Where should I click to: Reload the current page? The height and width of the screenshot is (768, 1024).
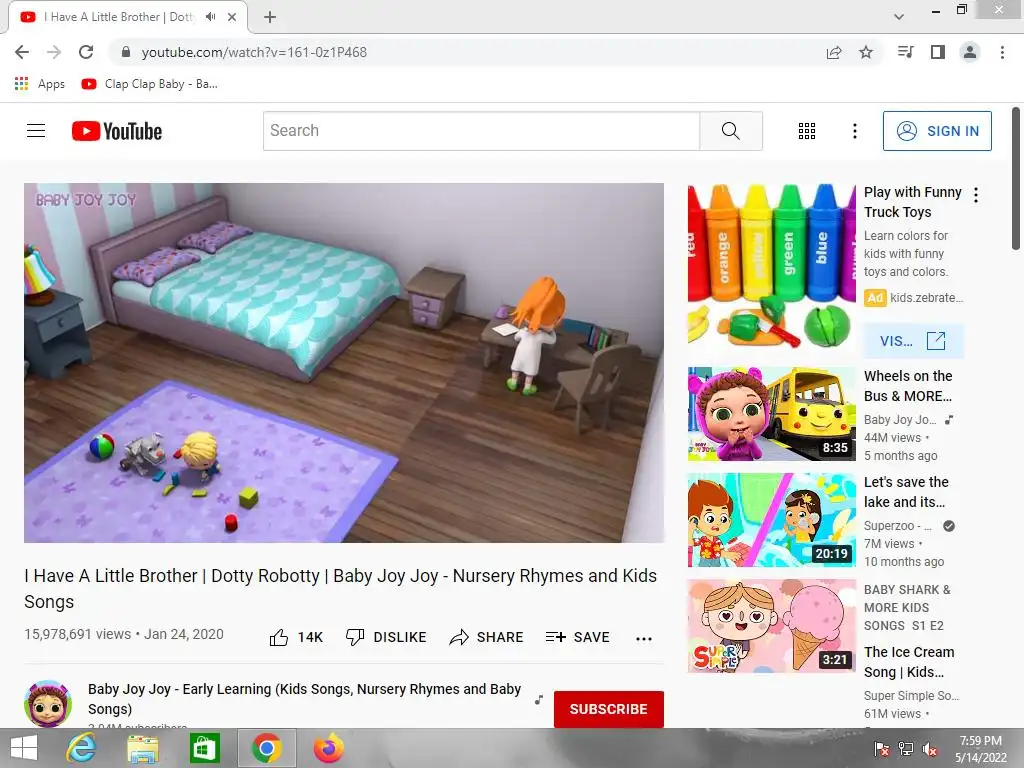(86, 52)
